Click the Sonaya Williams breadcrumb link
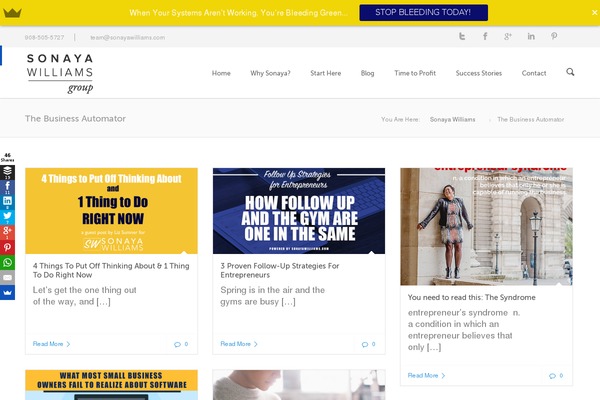 click(x=452, y=119)
